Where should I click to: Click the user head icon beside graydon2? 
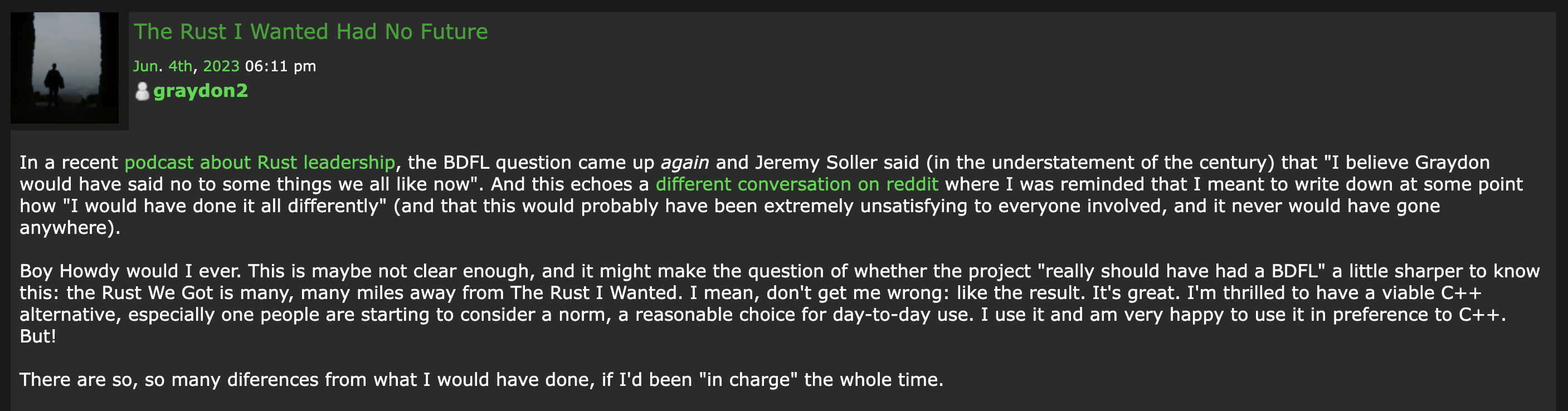[x=142, y=91]
